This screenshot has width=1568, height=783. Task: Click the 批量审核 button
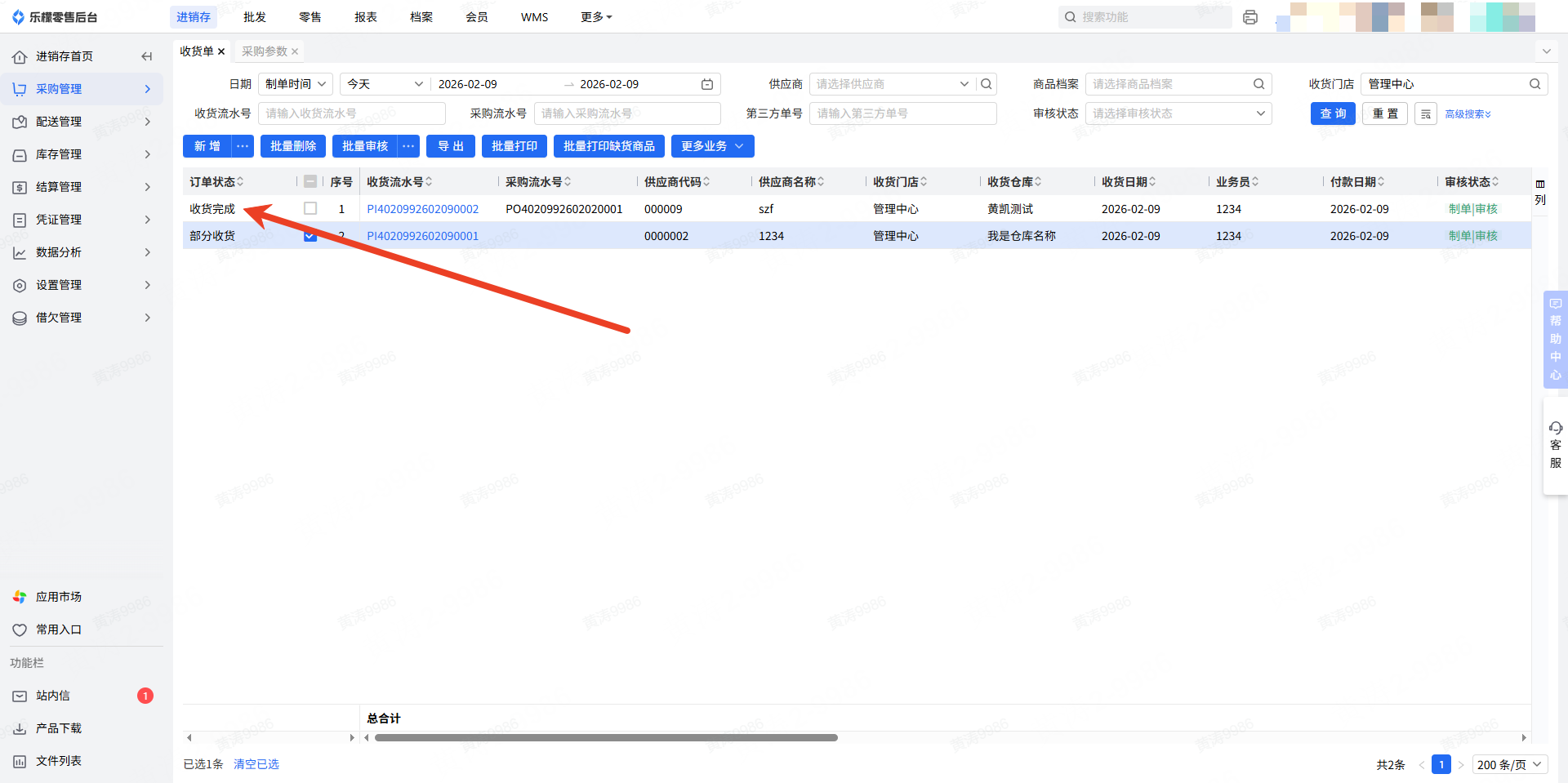click(x=365, y=146)
